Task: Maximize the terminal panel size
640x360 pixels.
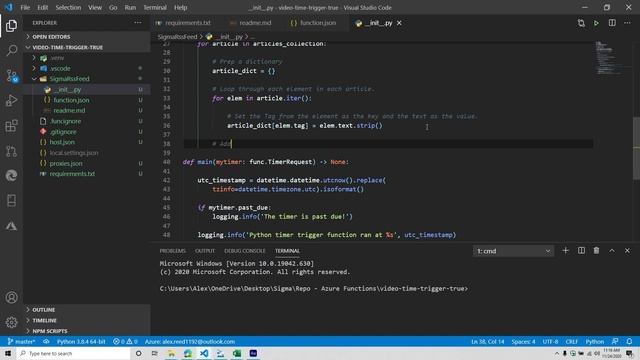Action: (612, 251)
